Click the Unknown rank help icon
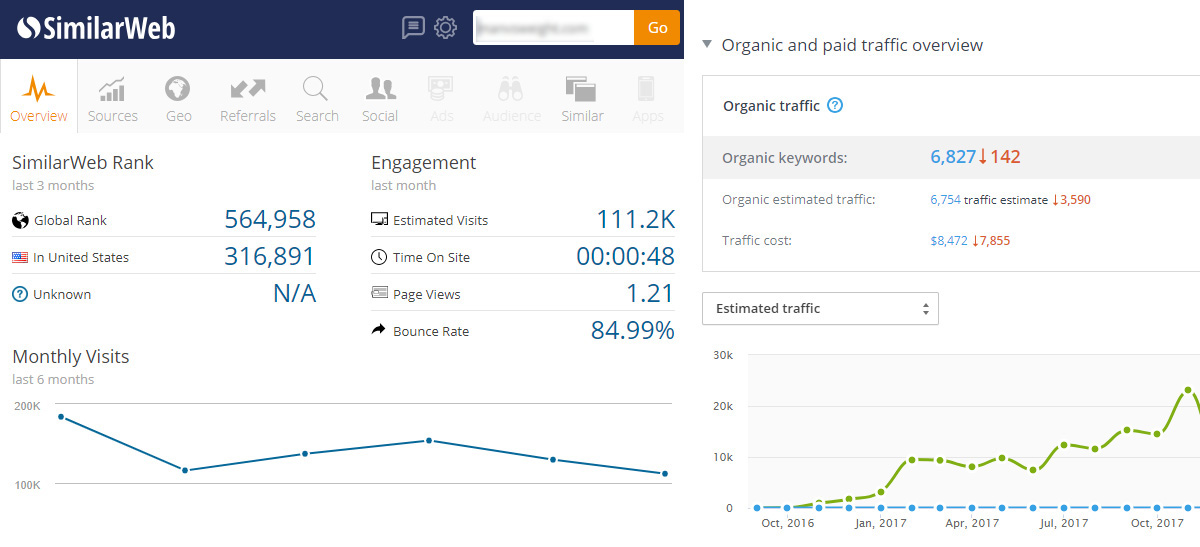 19,294
